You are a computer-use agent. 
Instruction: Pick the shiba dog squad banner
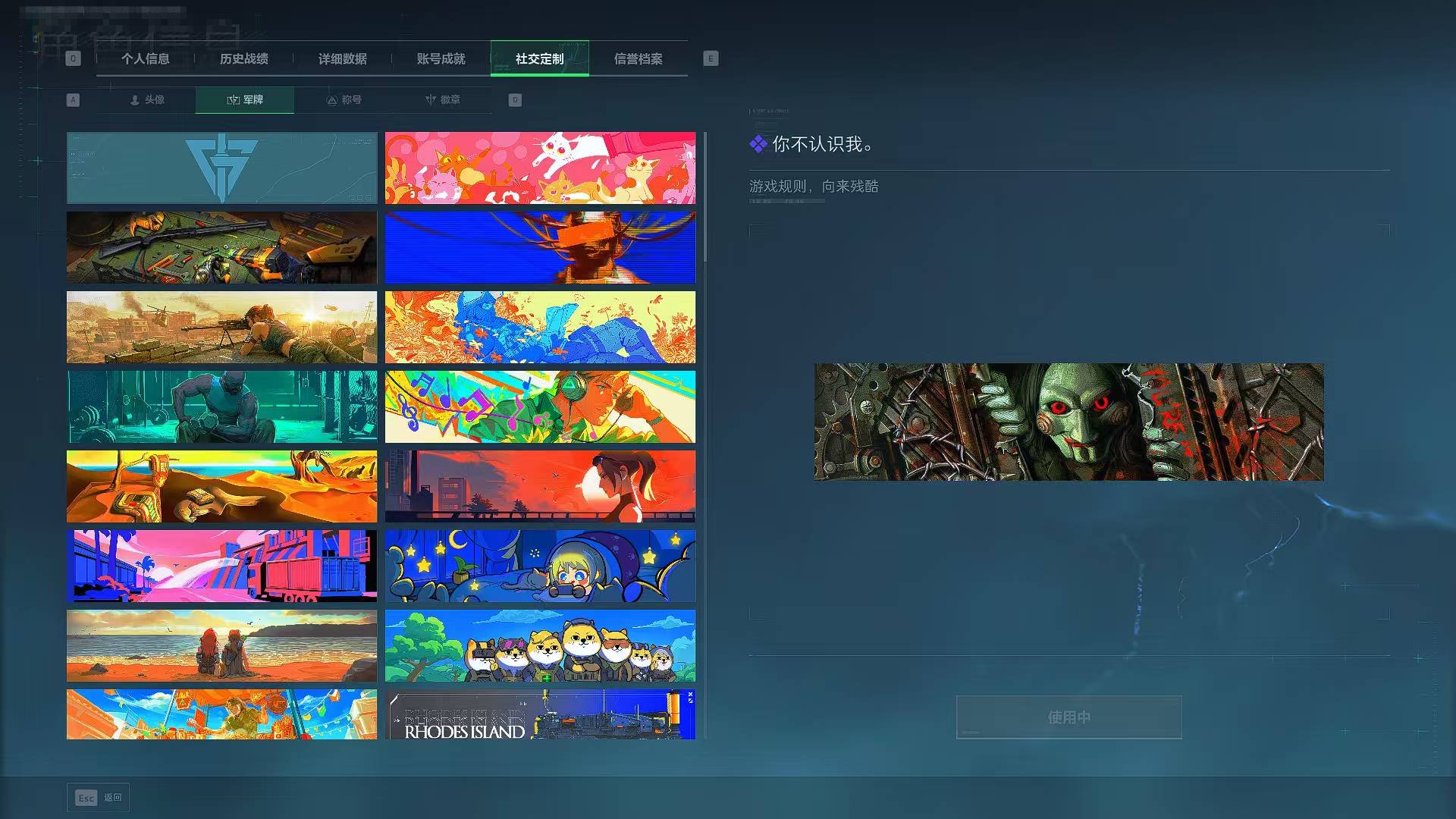point(540,645)
